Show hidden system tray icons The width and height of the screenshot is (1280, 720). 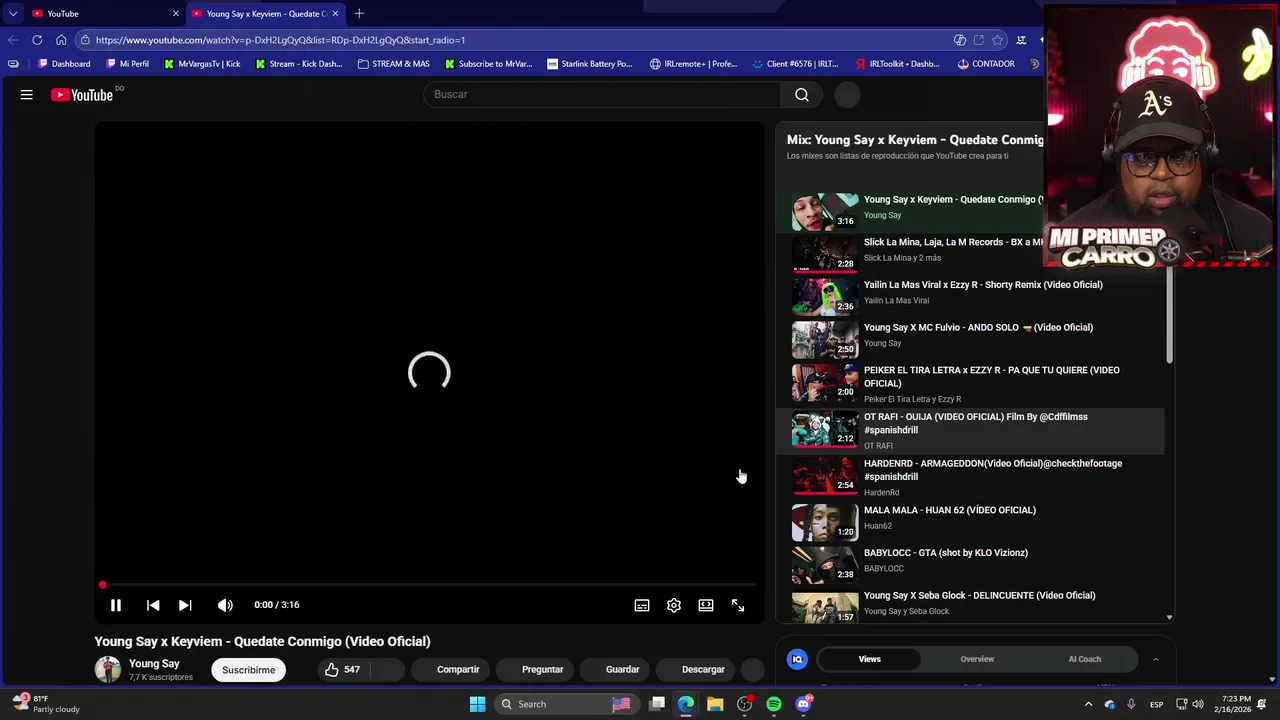click(x=1089, y=704)
